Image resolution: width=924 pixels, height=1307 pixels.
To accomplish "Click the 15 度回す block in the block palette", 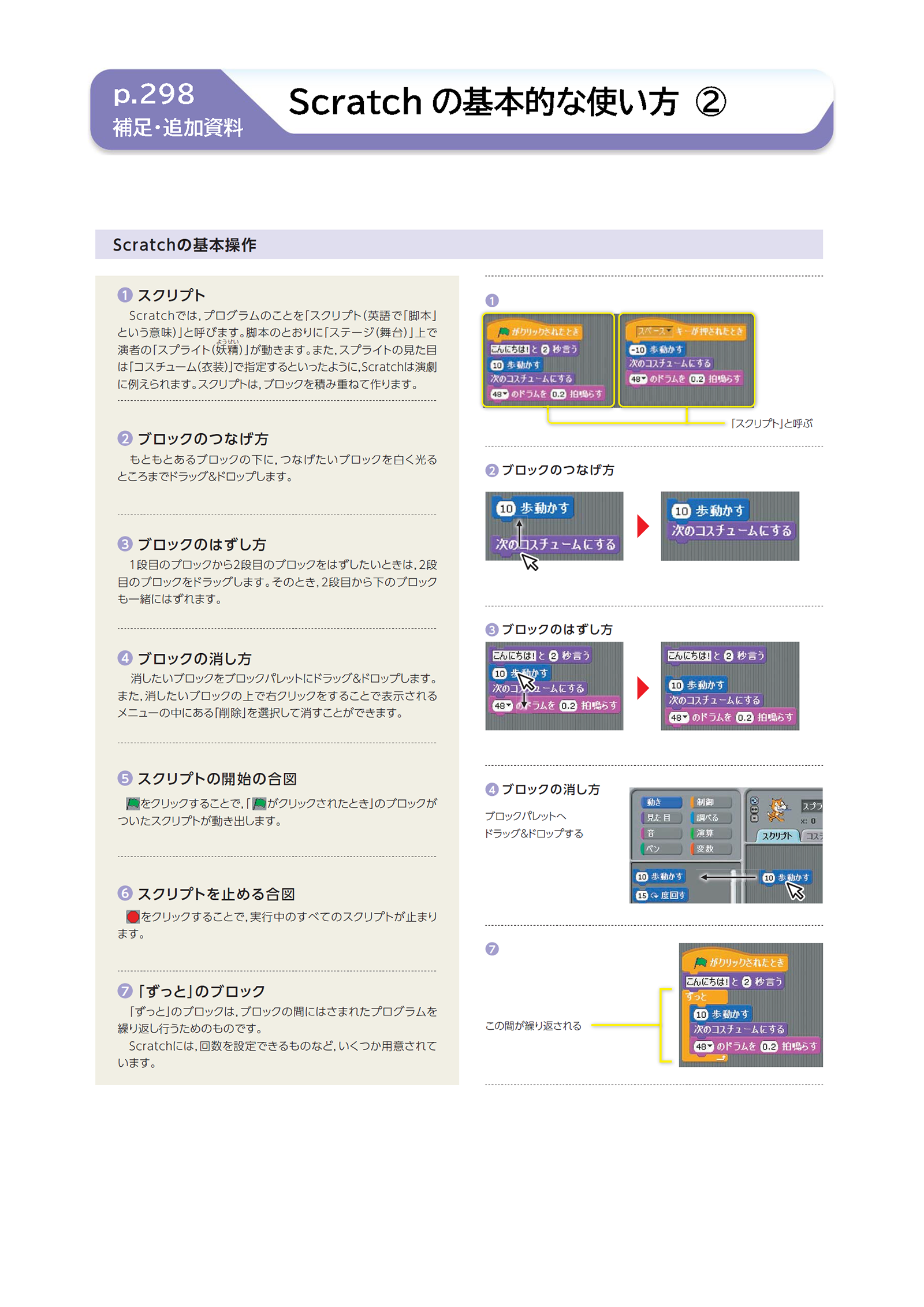I will [661, 895].
